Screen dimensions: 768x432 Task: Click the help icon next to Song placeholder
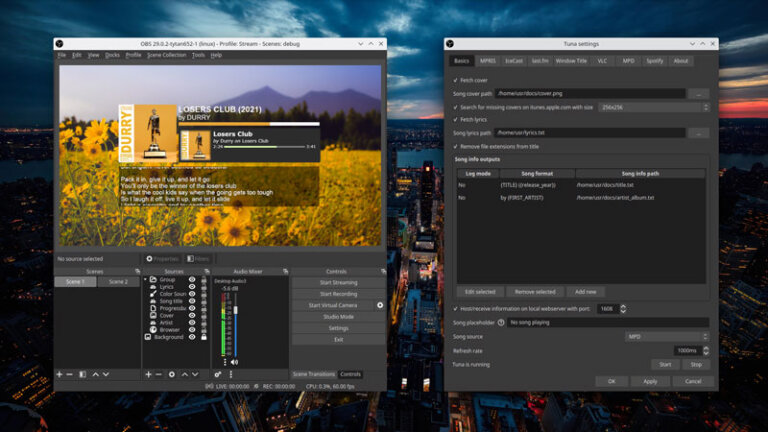(x=501, y=323)
